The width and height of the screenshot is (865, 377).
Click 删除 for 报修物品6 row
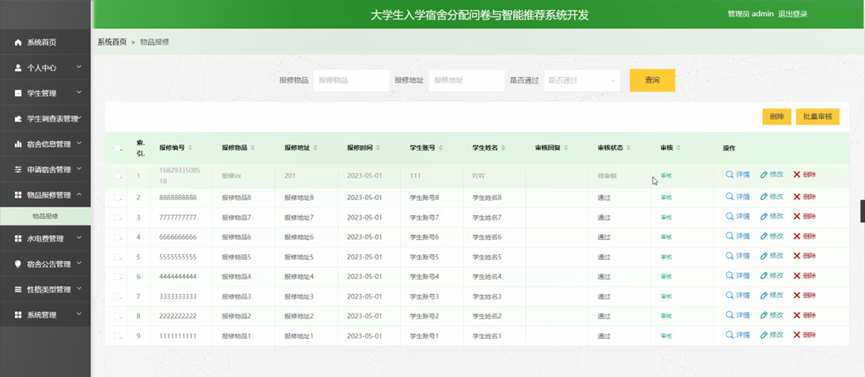[x=805, y=236]
